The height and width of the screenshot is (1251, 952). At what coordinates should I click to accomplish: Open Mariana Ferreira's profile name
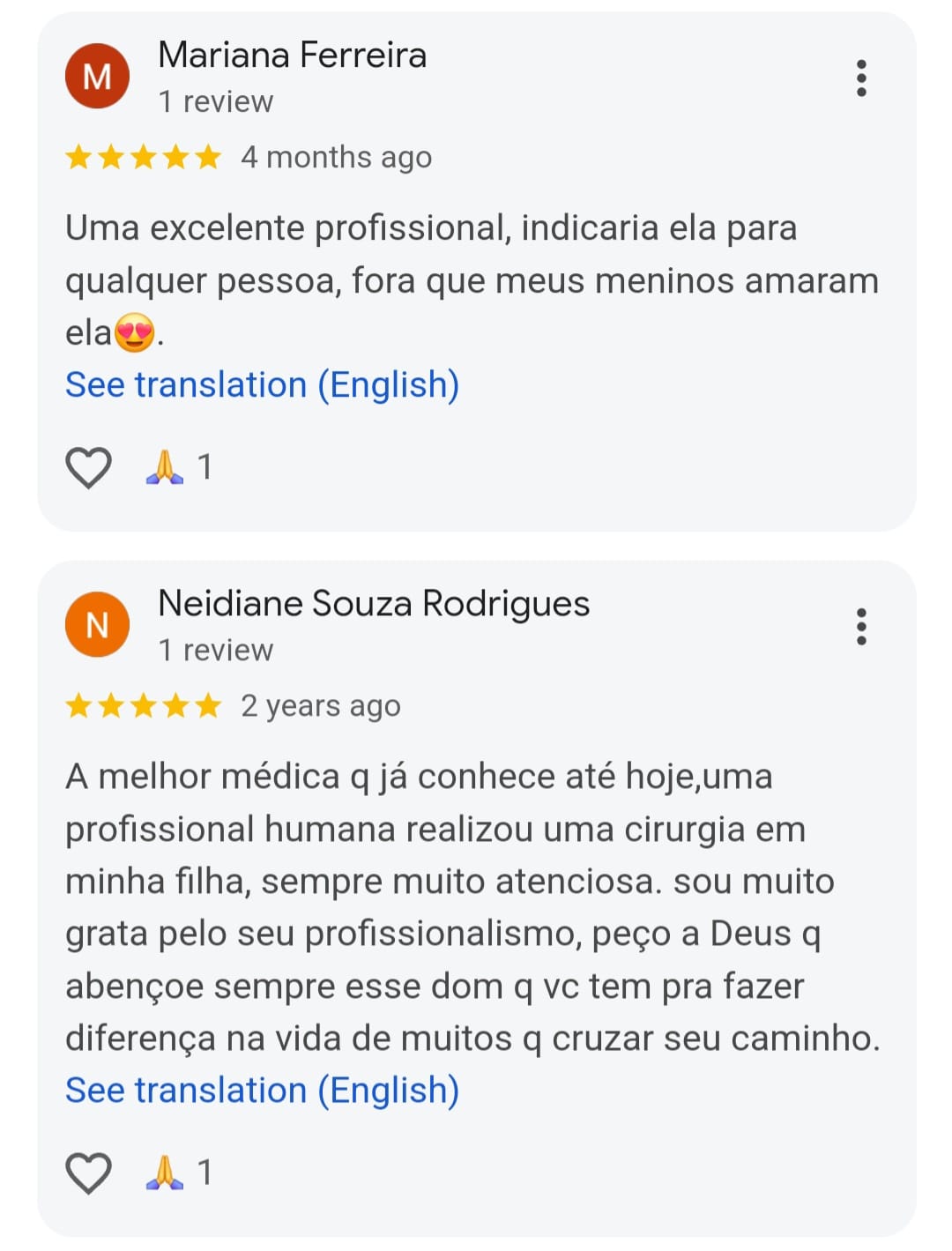[292, 56]
